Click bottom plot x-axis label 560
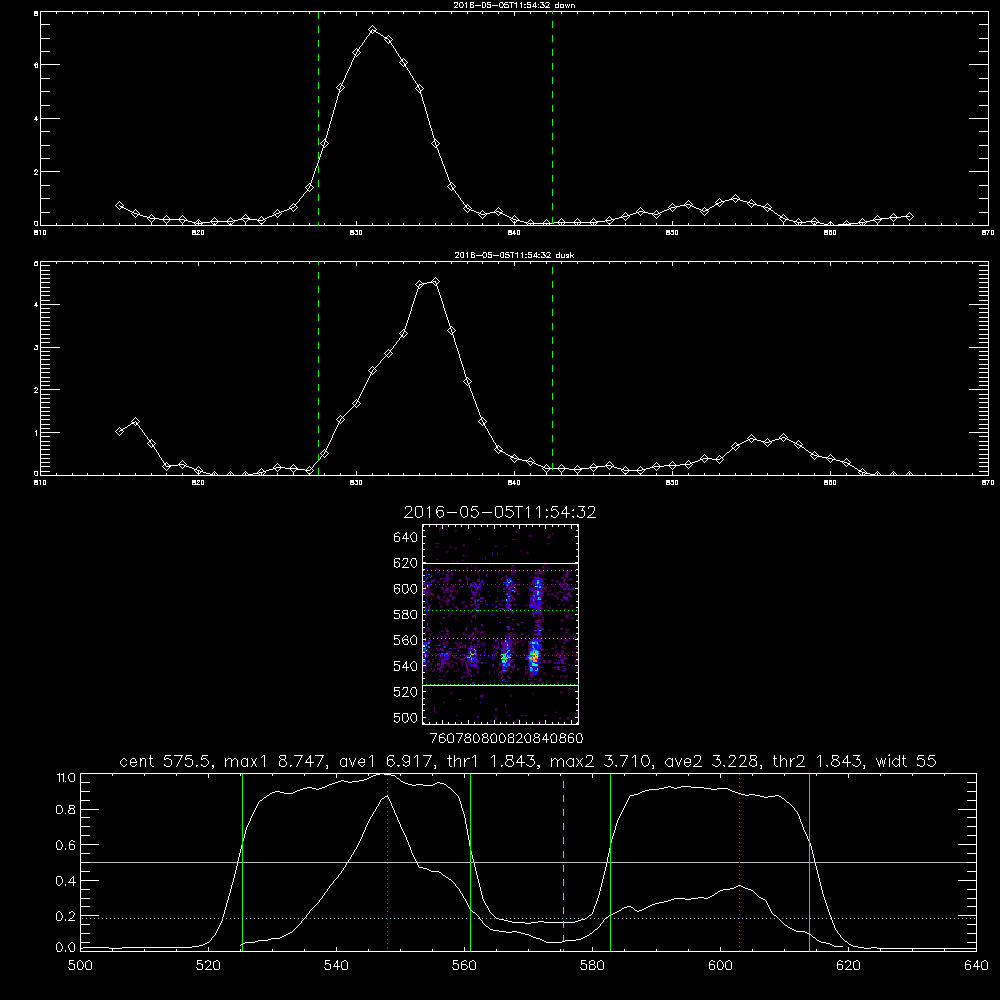This screenshot has height=1000, width=1000. (464, 966)
